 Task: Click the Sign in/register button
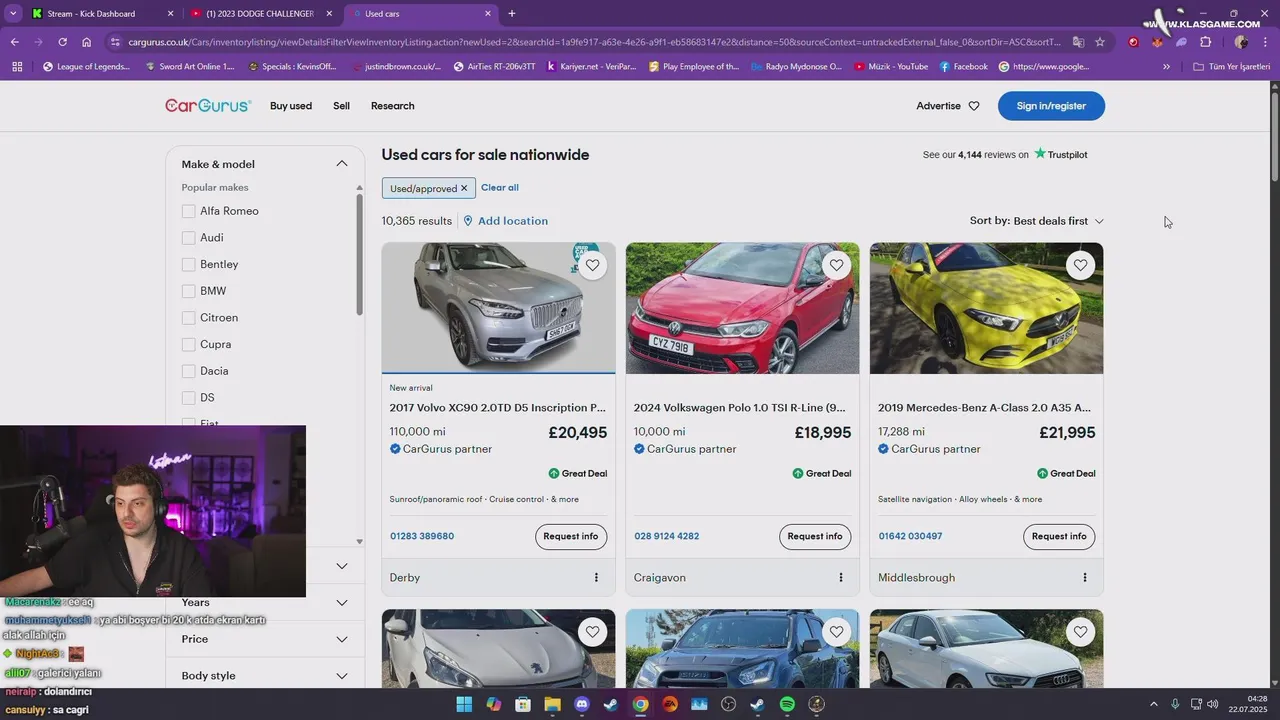[x=1051, y=106]
